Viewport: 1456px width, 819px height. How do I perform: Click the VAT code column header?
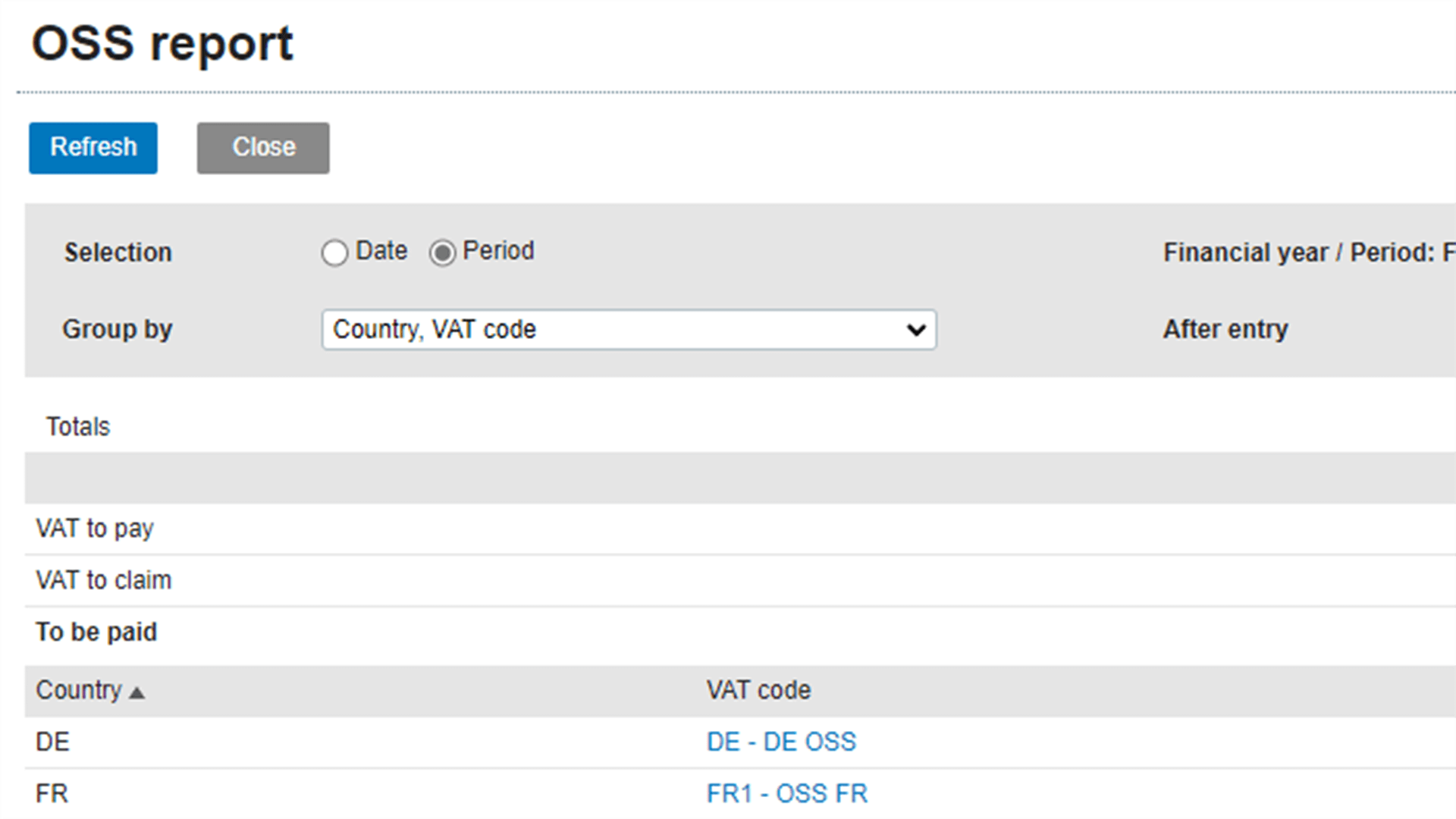(758, 691)
